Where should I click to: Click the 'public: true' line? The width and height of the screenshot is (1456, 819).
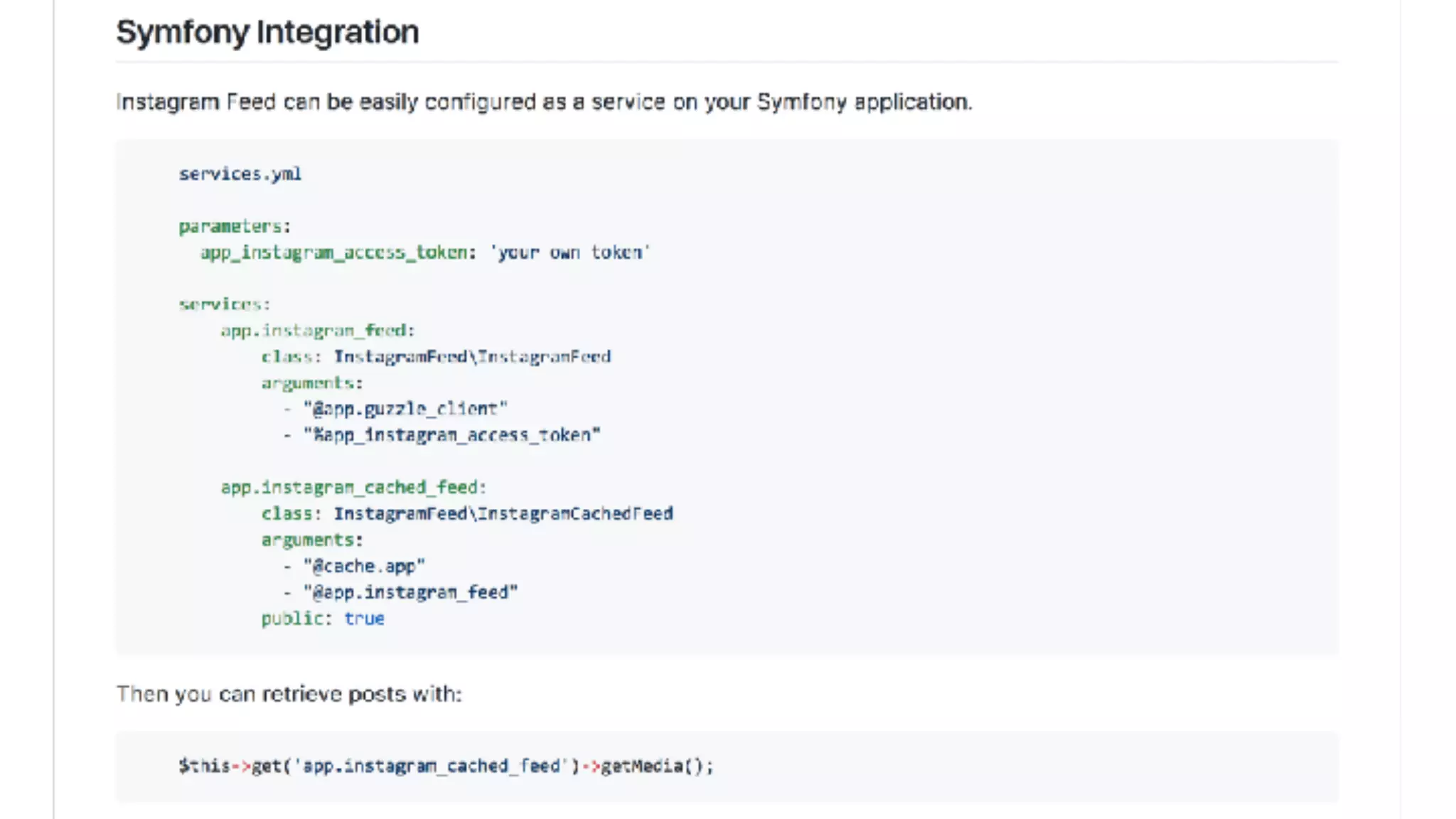point(323,619)
